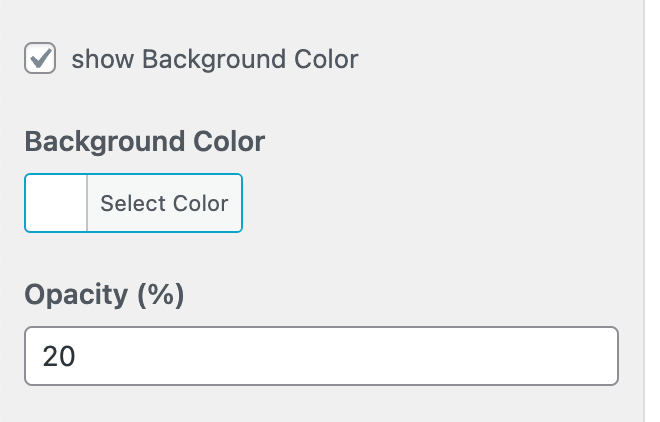Open the white background color swatch
This screenshot has height=422, width=660.
56,204
